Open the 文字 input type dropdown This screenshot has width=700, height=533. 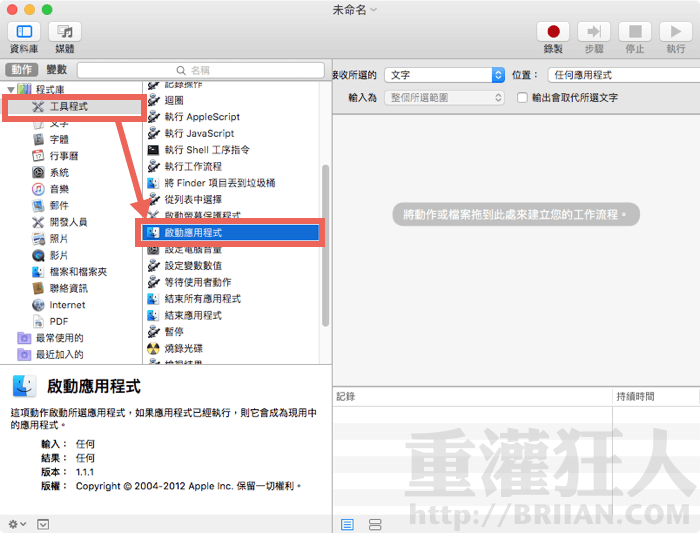[x=446, y=75]
